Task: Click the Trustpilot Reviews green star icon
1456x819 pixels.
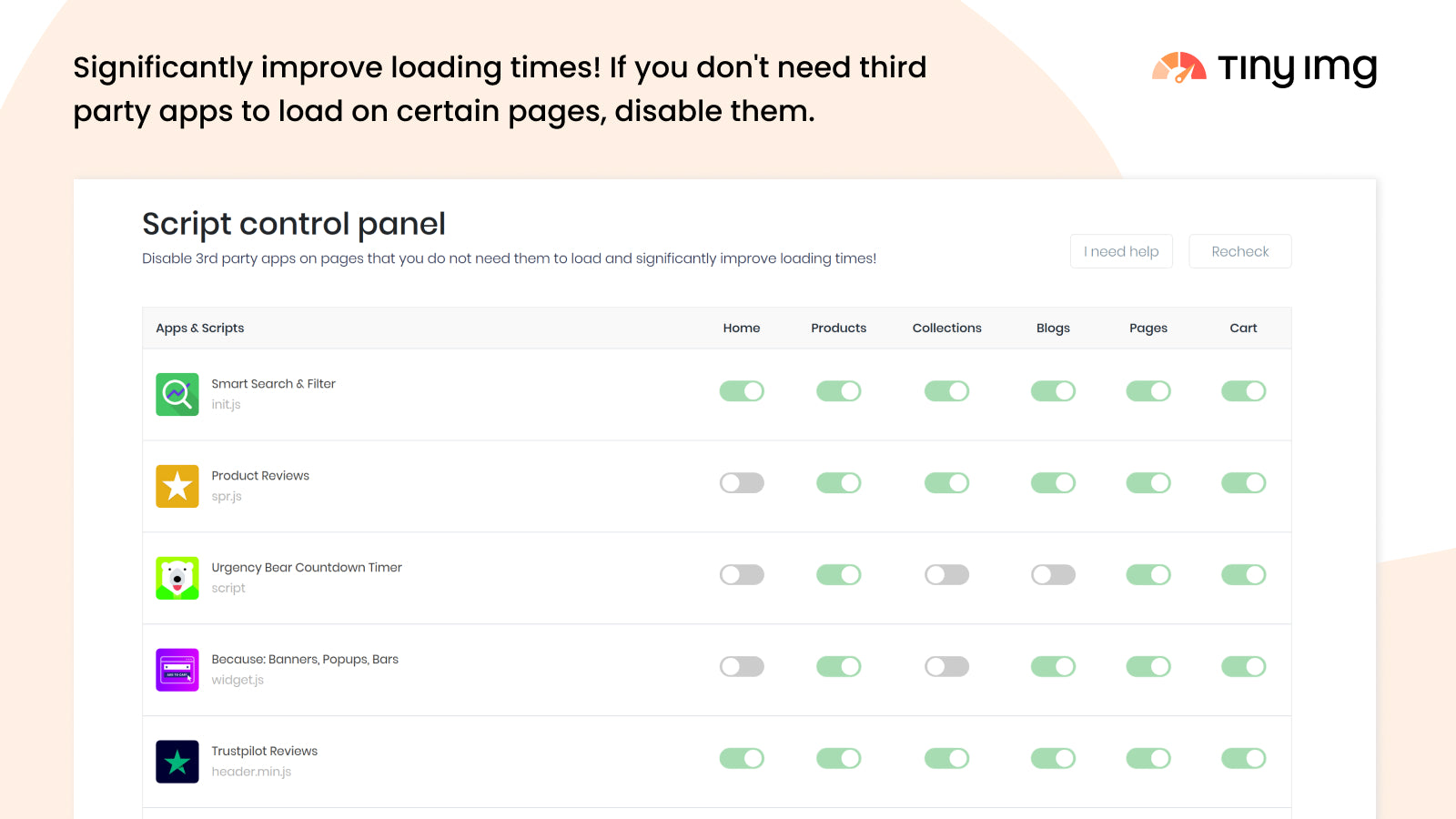Action: coord(177,762)
